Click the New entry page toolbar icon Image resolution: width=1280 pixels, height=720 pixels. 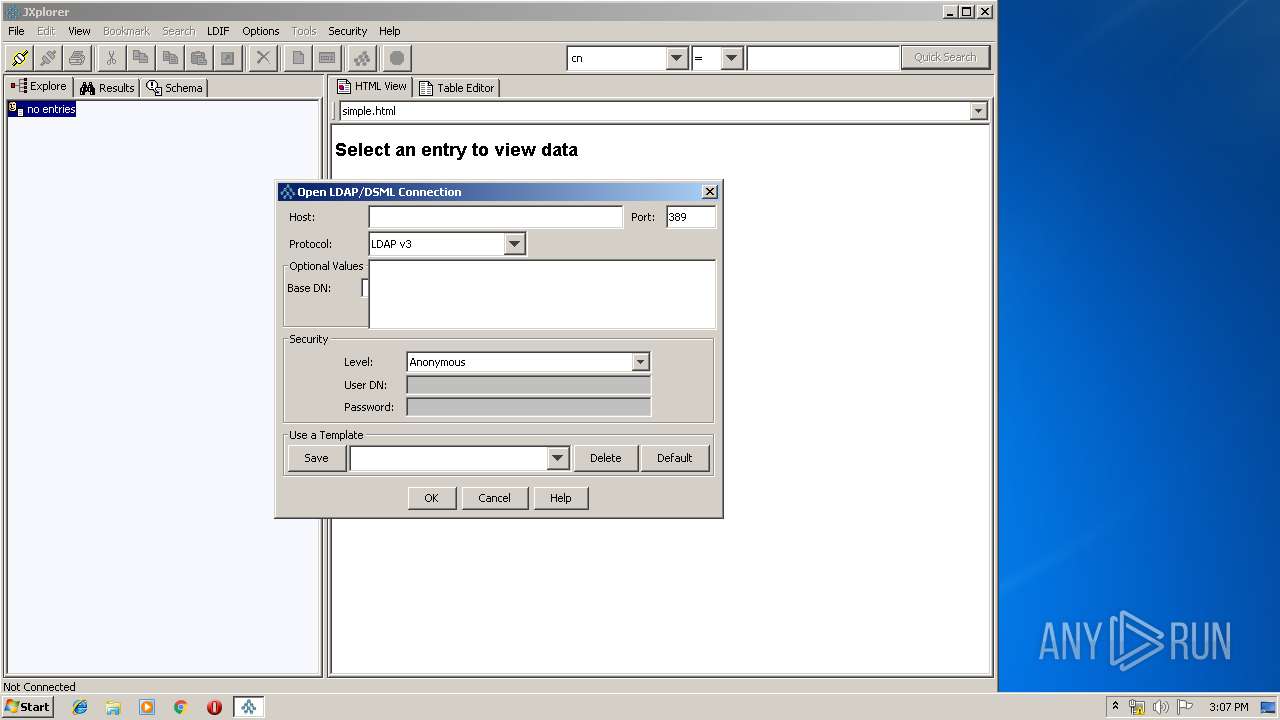coord(297,58)
